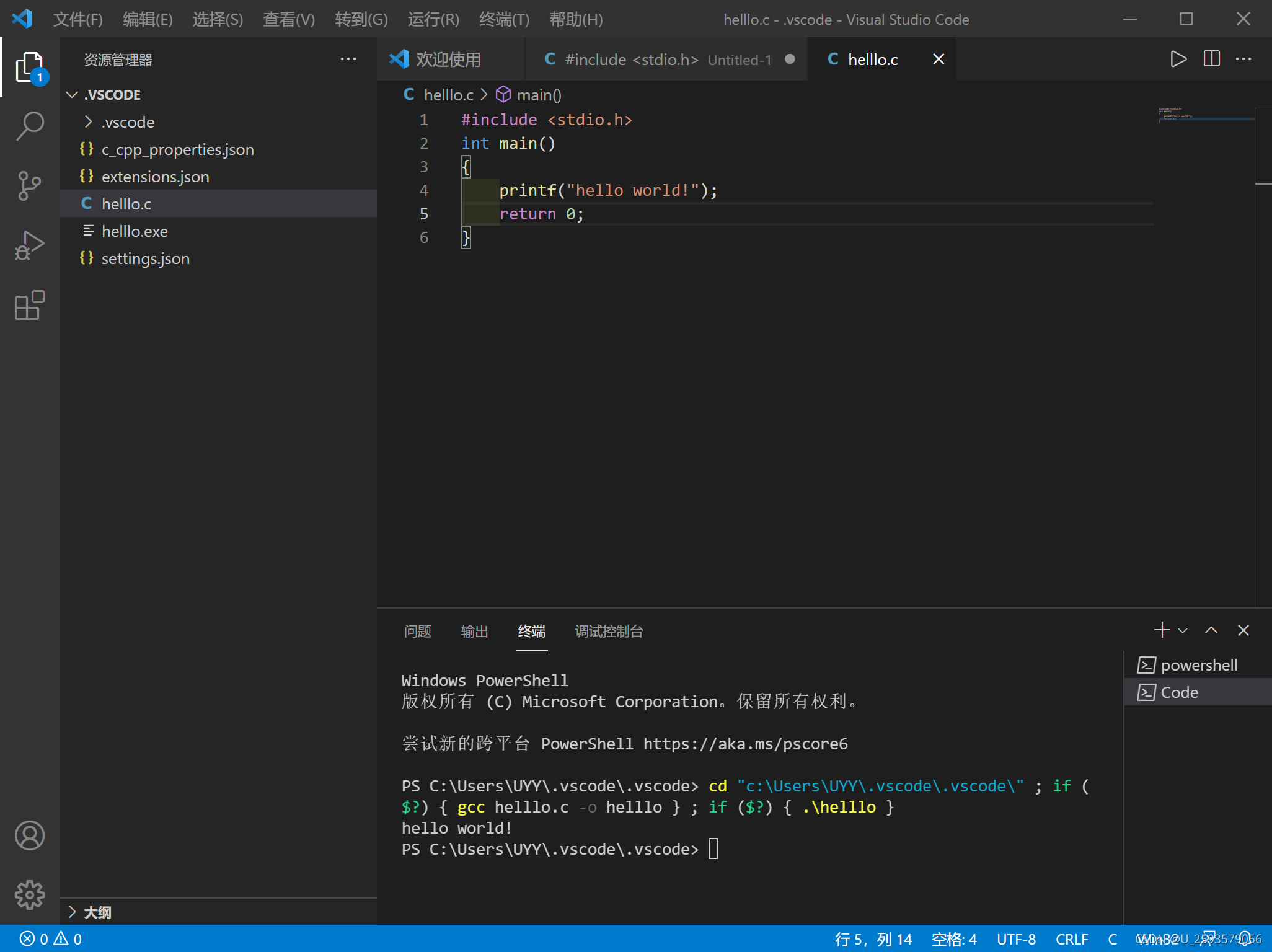Create a new terminal with plus icon
This screenshot has width=1272, height=952.
[x=1162, y=630]
